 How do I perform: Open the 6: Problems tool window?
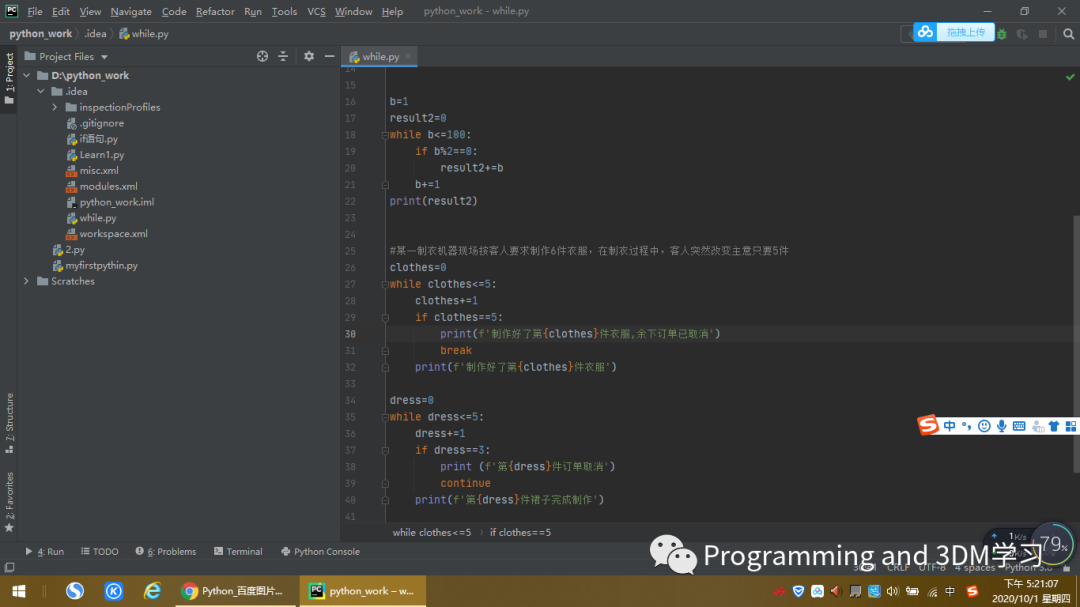[166, 551]
